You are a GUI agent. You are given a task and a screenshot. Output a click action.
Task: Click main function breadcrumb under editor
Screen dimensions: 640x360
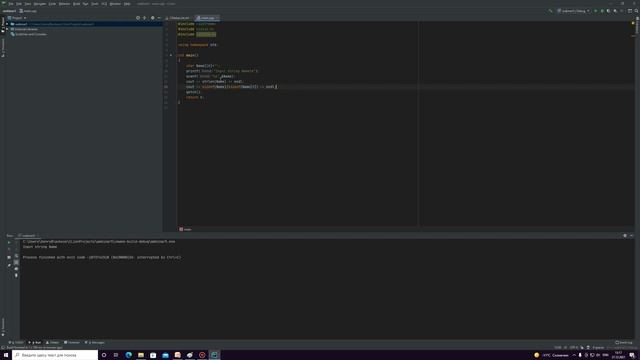click(x=185, y=229)
